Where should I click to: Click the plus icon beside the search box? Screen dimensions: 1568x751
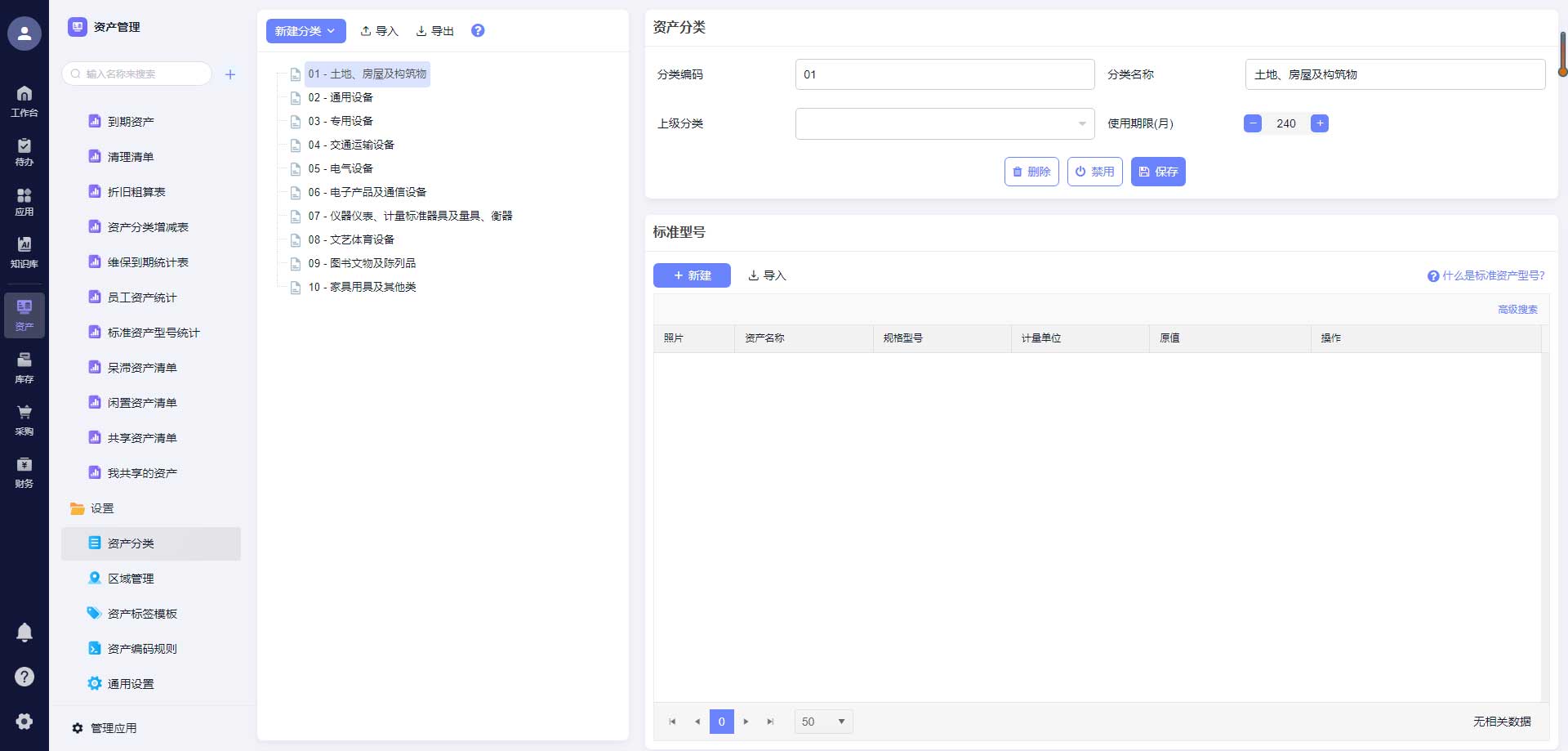[x=230, y=74]
